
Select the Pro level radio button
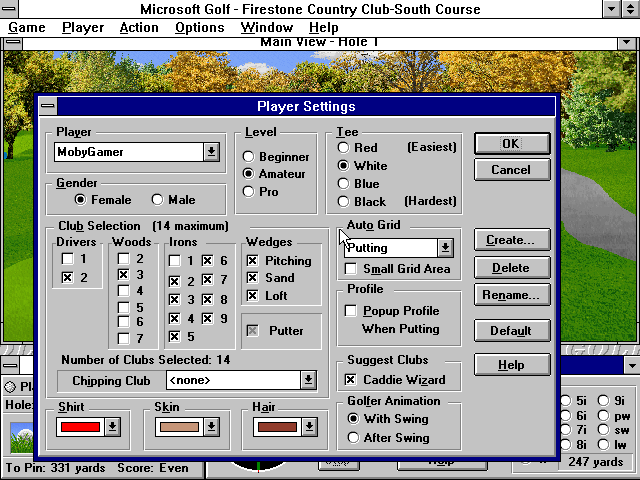click(x=249, y=192)
